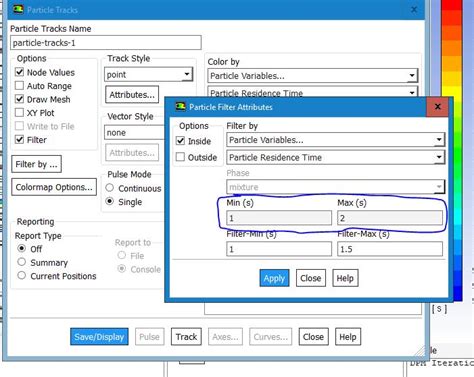
Task: Open the Color by Particle Residence Time dropdown
Action: tap(312, 92)
